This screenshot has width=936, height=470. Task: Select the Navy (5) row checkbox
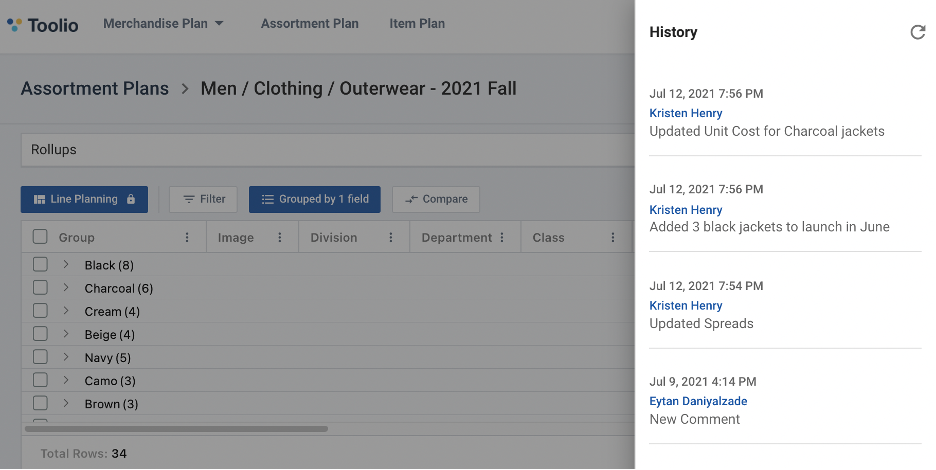40,357
